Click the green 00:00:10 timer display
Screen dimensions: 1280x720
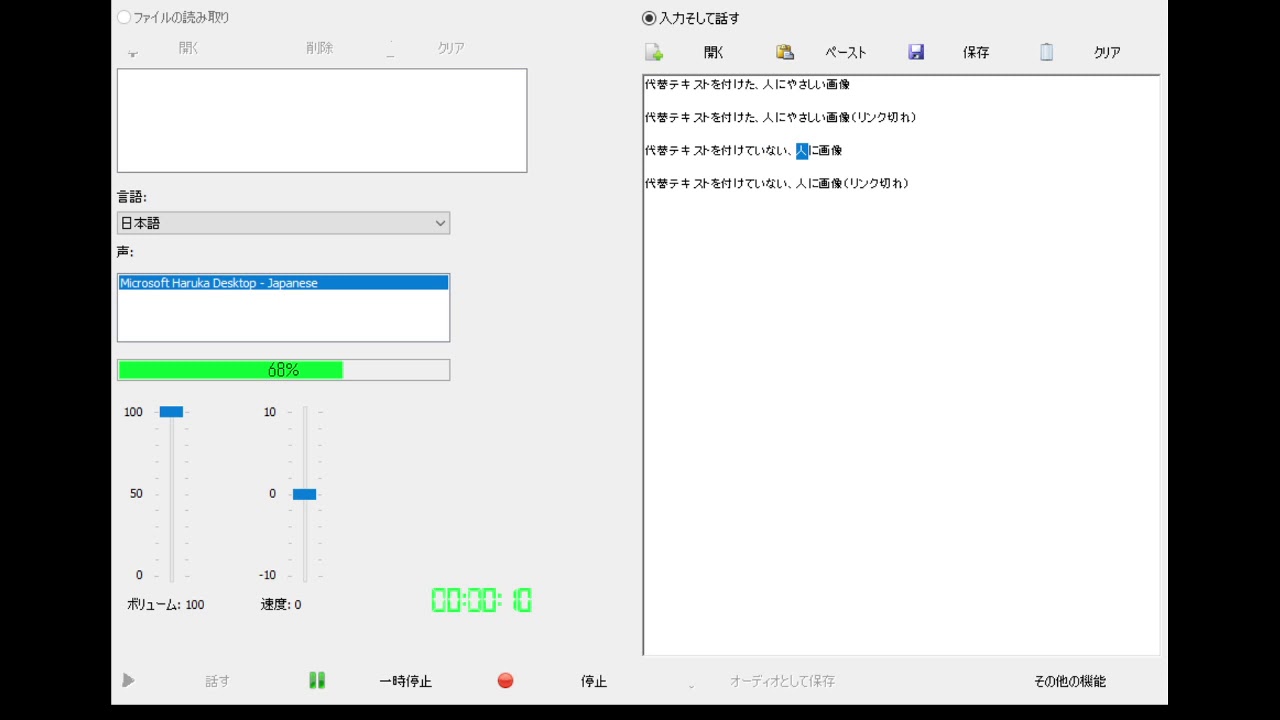[482, 600]
